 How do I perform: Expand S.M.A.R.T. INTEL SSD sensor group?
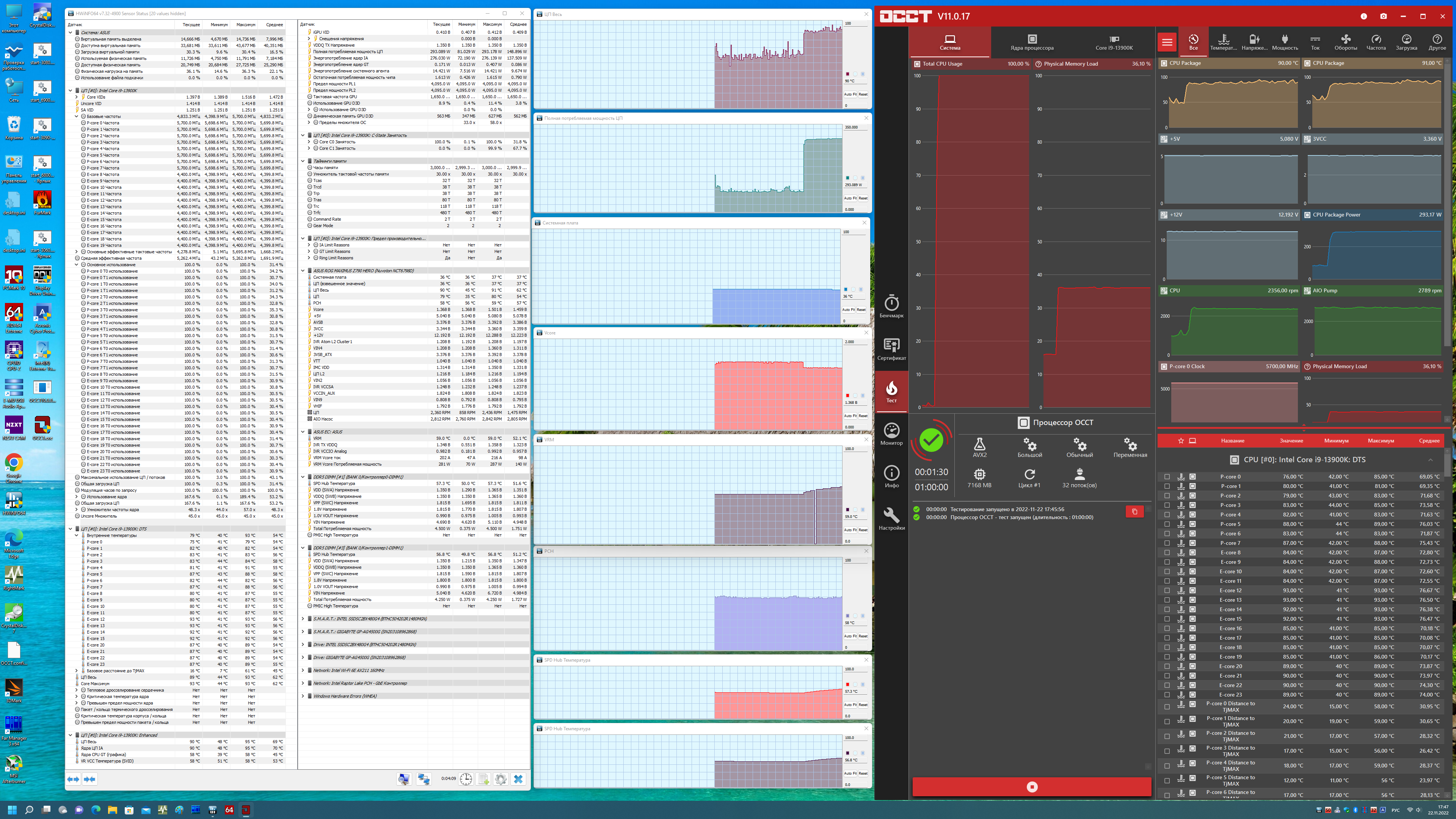(x=303, y=618)
